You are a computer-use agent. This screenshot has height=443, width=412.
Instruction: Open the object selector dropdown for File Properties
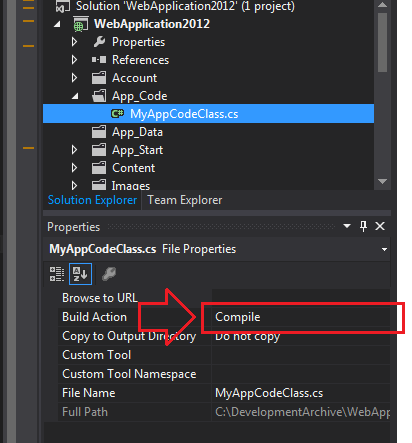click(x=384, y=249)
